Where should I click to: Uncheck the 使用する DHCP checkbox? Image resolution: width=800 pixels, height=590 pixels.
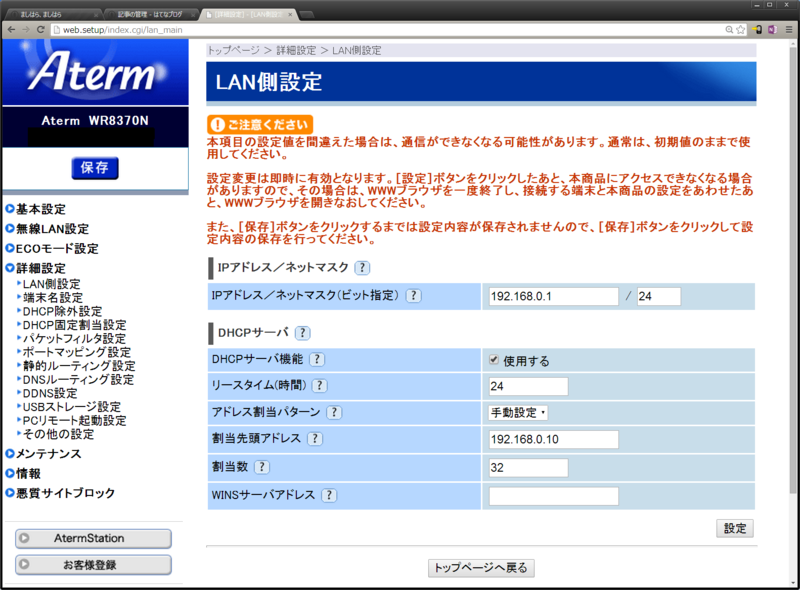point(493,359)
